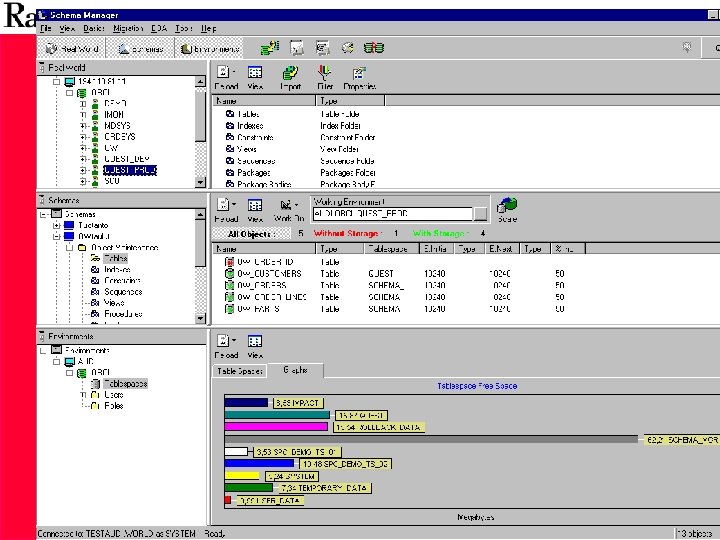This screenshot has height=540, width=720.
Task: Open the Working Environment dropdown
Action: pyautogui.click(x=480, y=213)
